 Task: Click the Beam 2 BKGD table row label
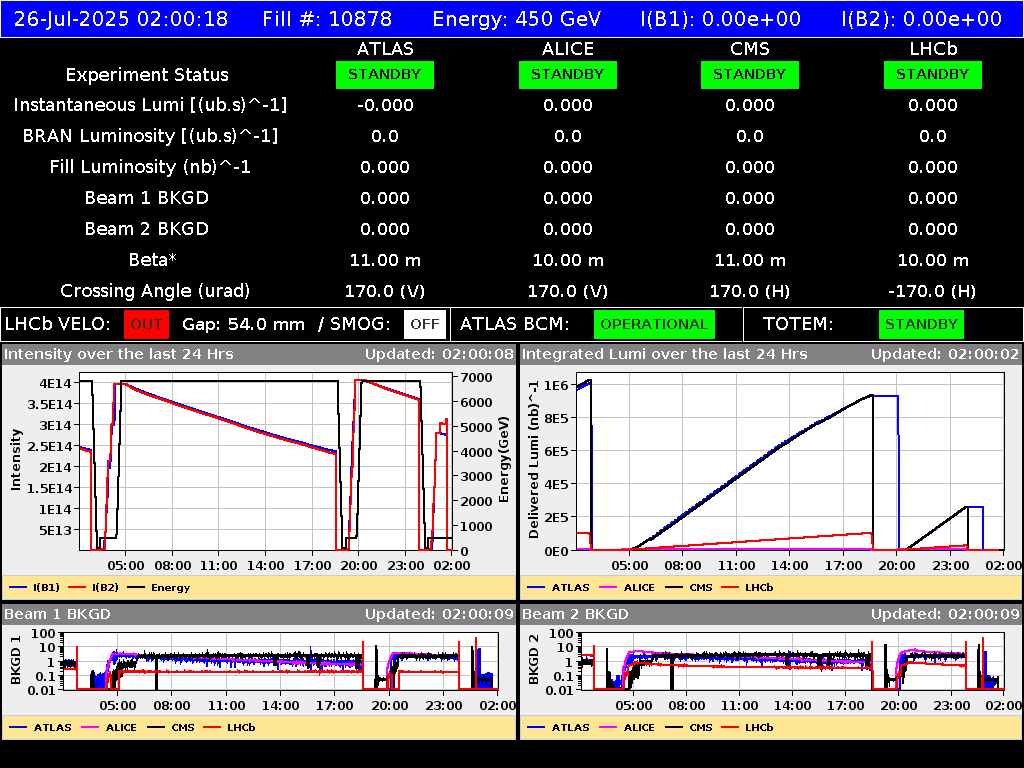pos(147,229)
